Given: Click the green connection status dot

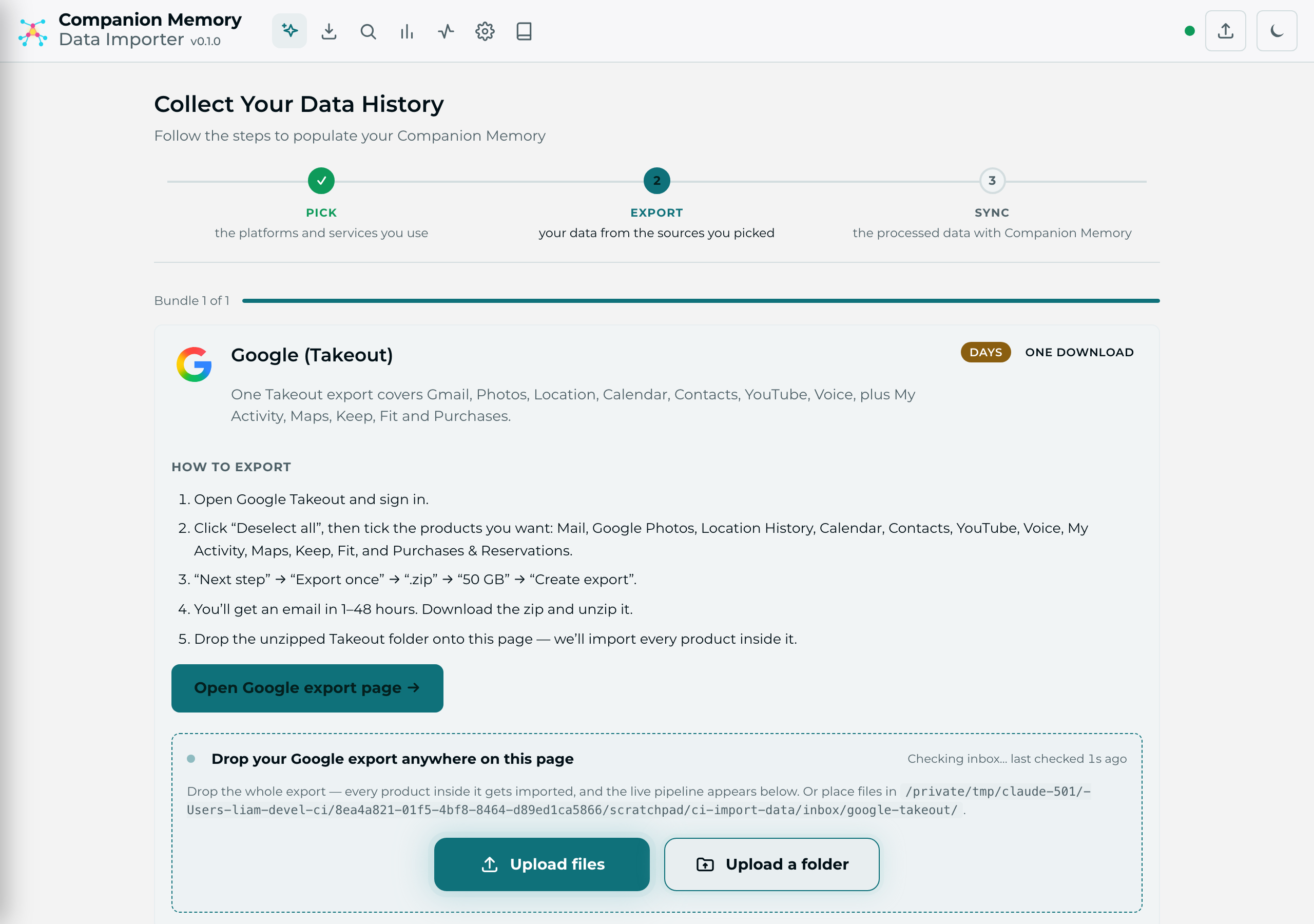Looking at the screenshot, I should point(1189,31).
